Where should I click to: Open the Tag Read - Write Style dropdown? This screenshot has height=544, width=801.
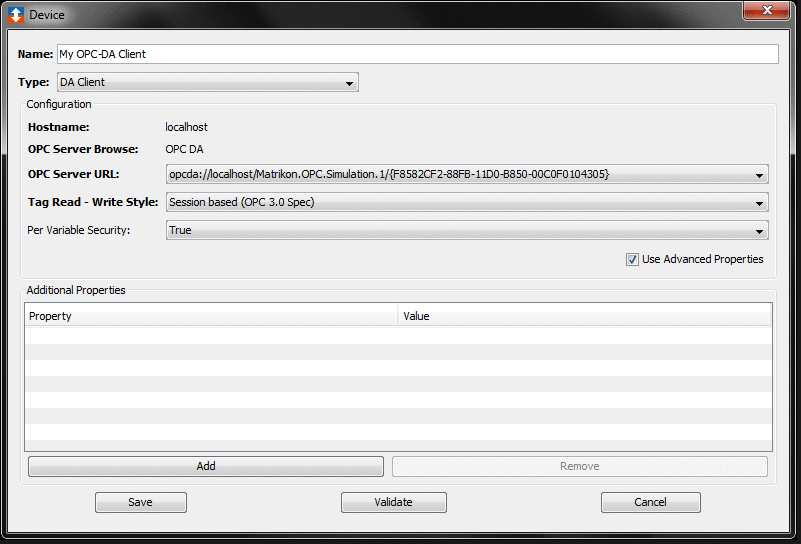click(467, 203)
